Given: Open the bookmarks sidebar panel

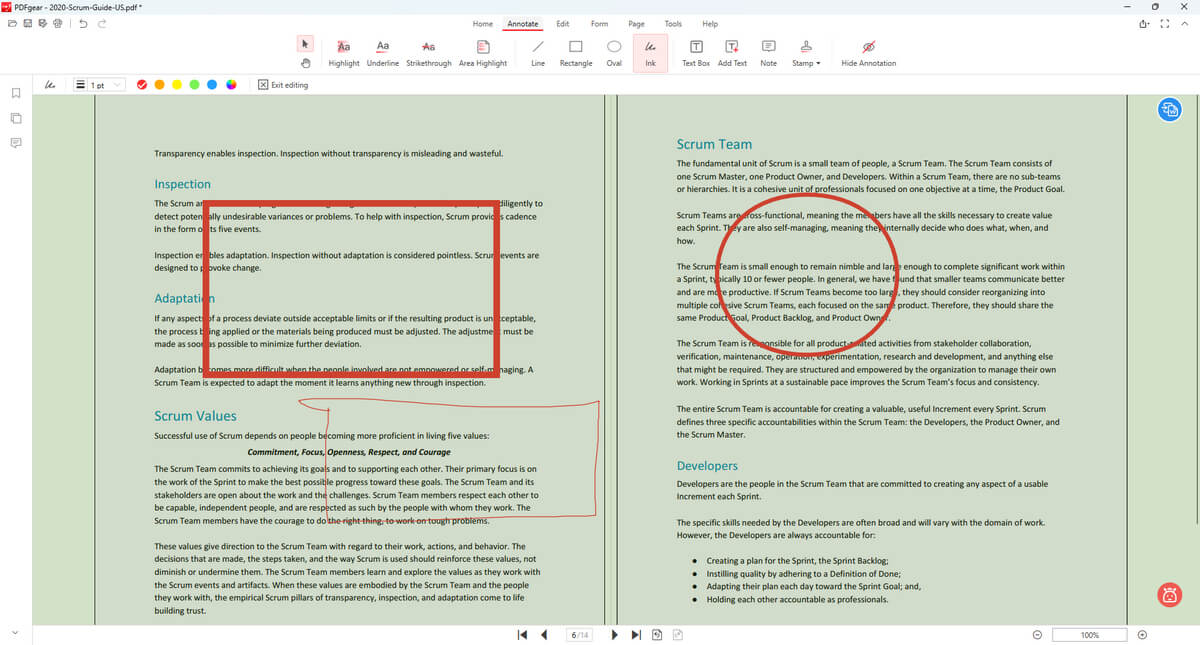Looking at the screenshot, I should 16,93.
